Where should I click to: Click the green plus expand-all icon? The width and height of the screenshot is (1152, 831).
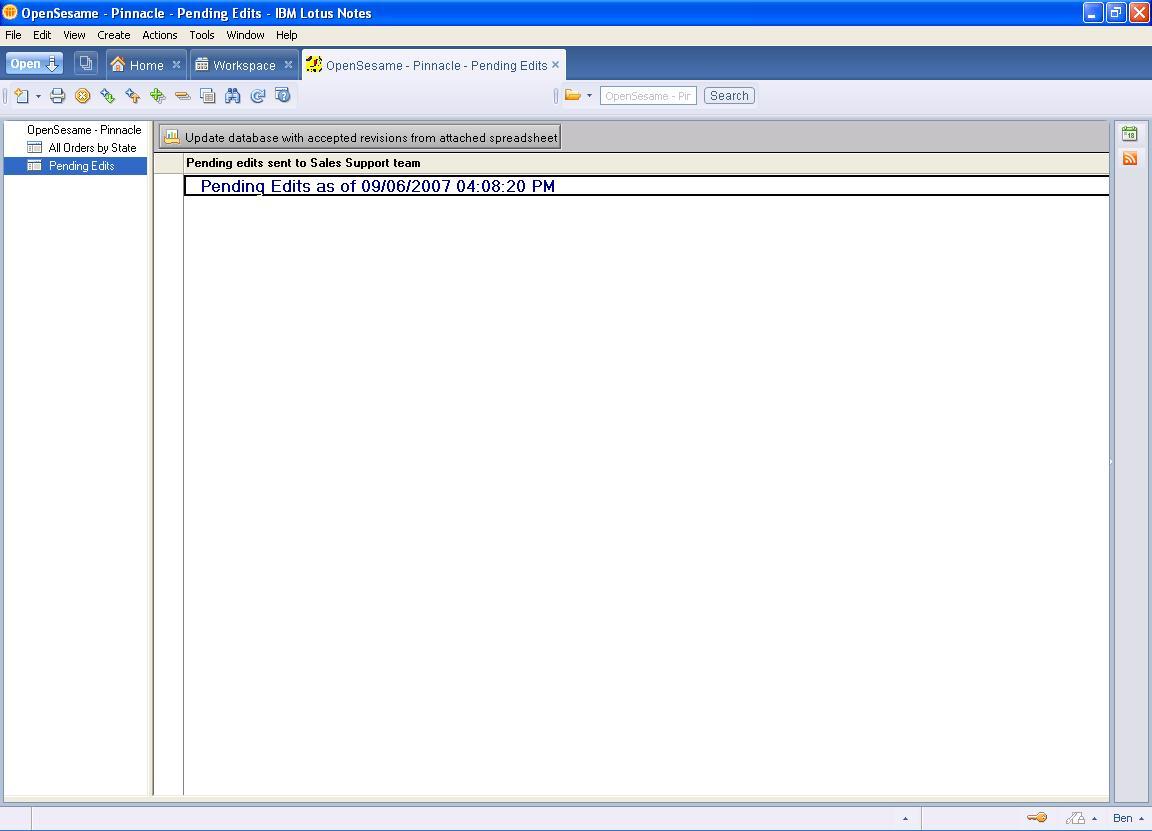click(157, 96)
